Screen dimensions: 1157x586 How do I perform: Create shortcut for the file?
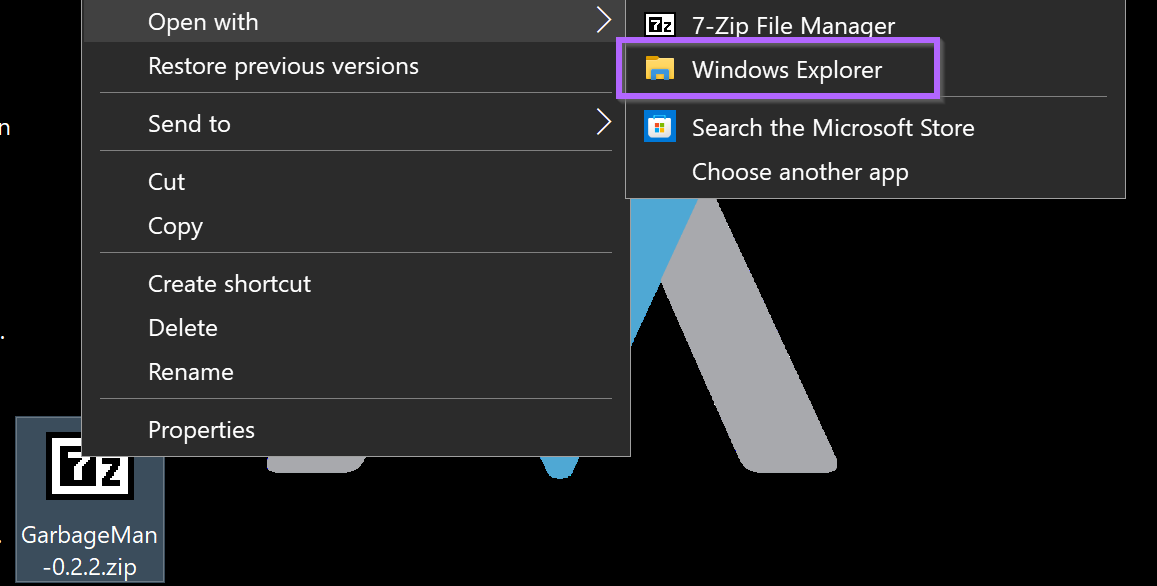229,284
